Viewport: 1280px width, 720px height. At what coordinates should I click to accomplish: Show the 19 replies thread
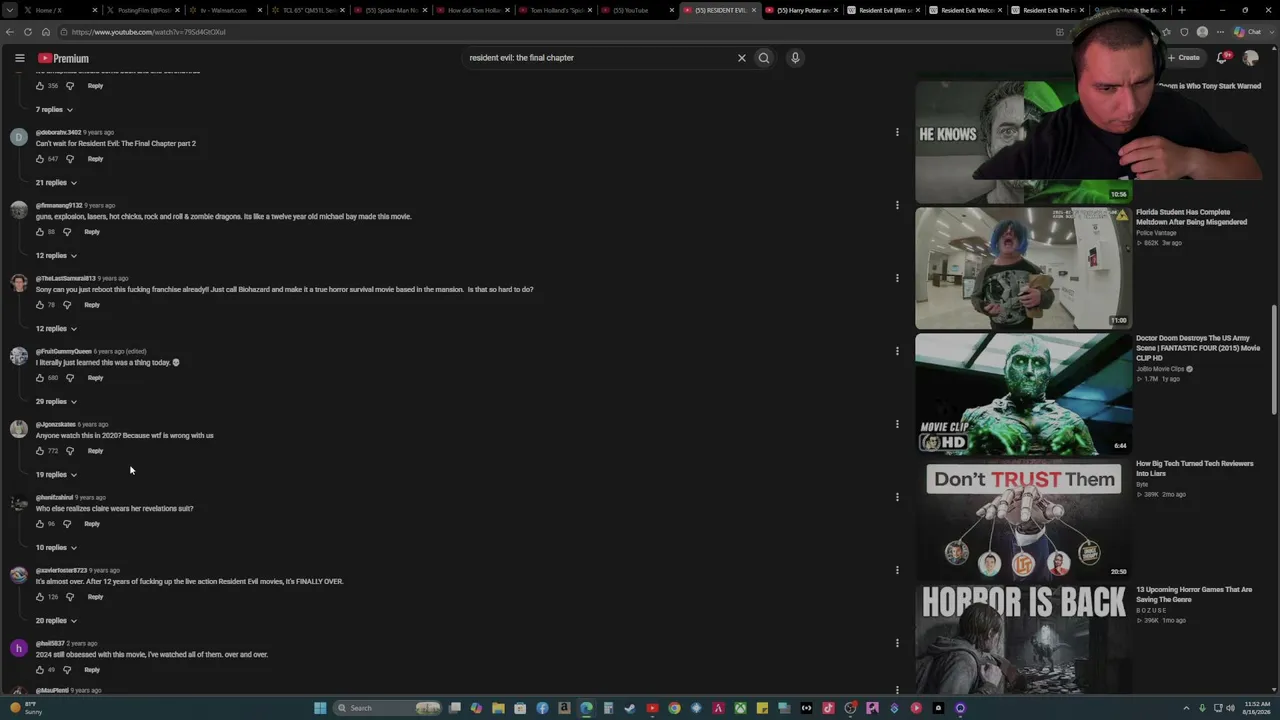coord(56,474)
